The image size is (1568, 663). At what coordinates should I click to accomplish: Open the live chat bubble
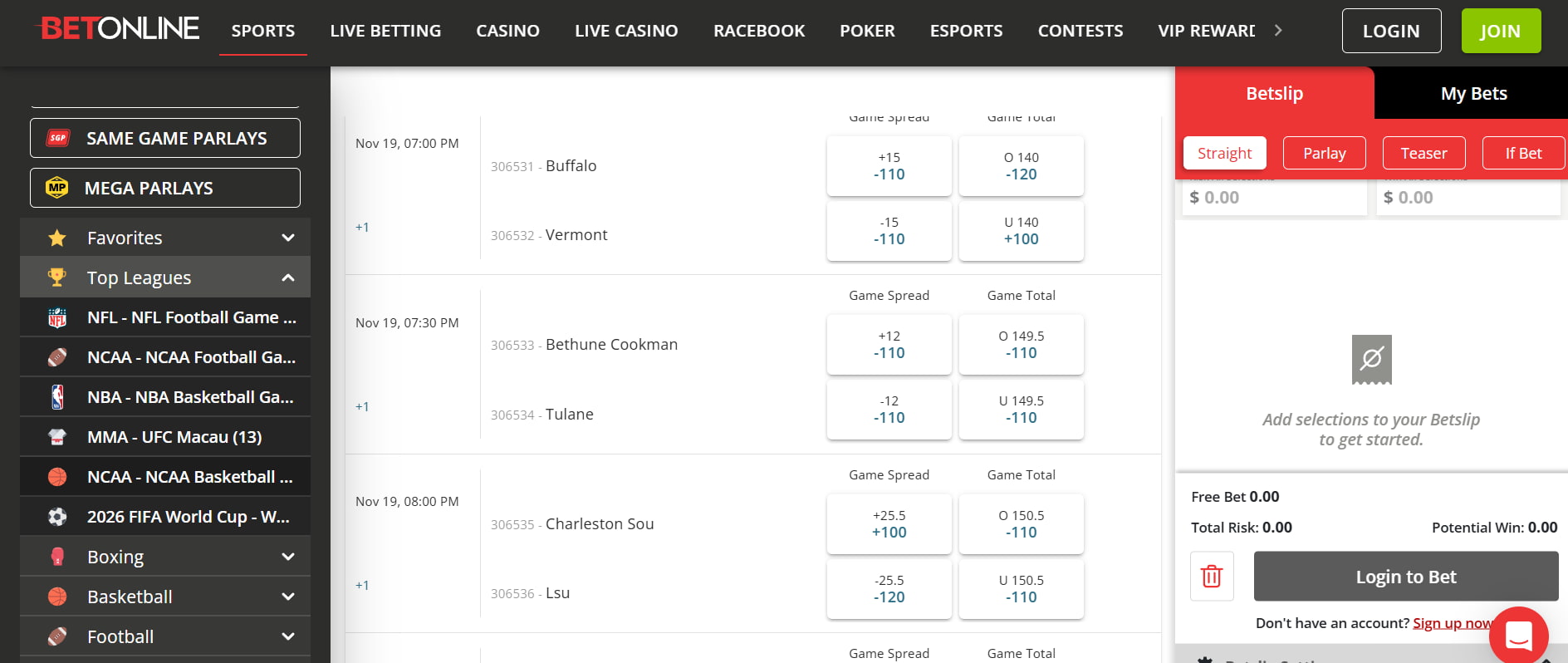[1518, 635]
